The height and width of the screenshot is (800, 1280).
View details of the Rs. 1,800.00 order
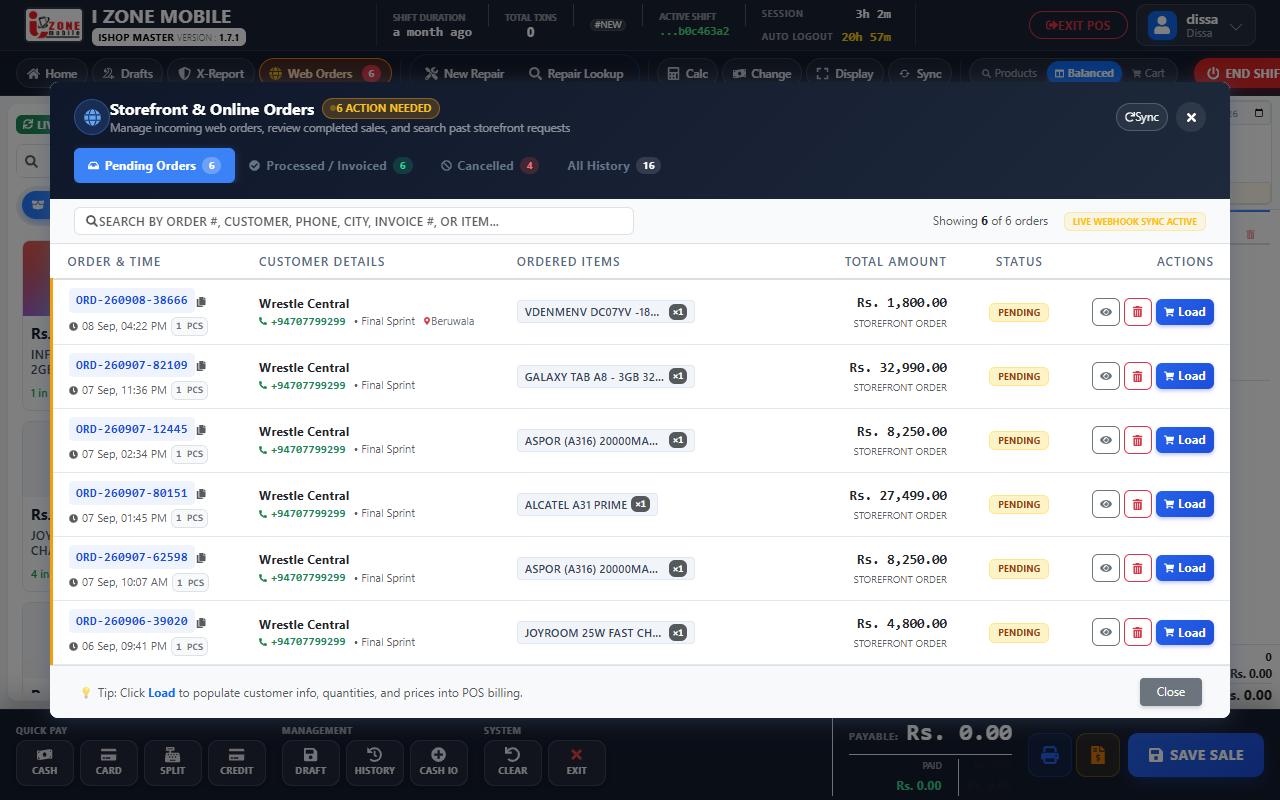click(1105, 312)
